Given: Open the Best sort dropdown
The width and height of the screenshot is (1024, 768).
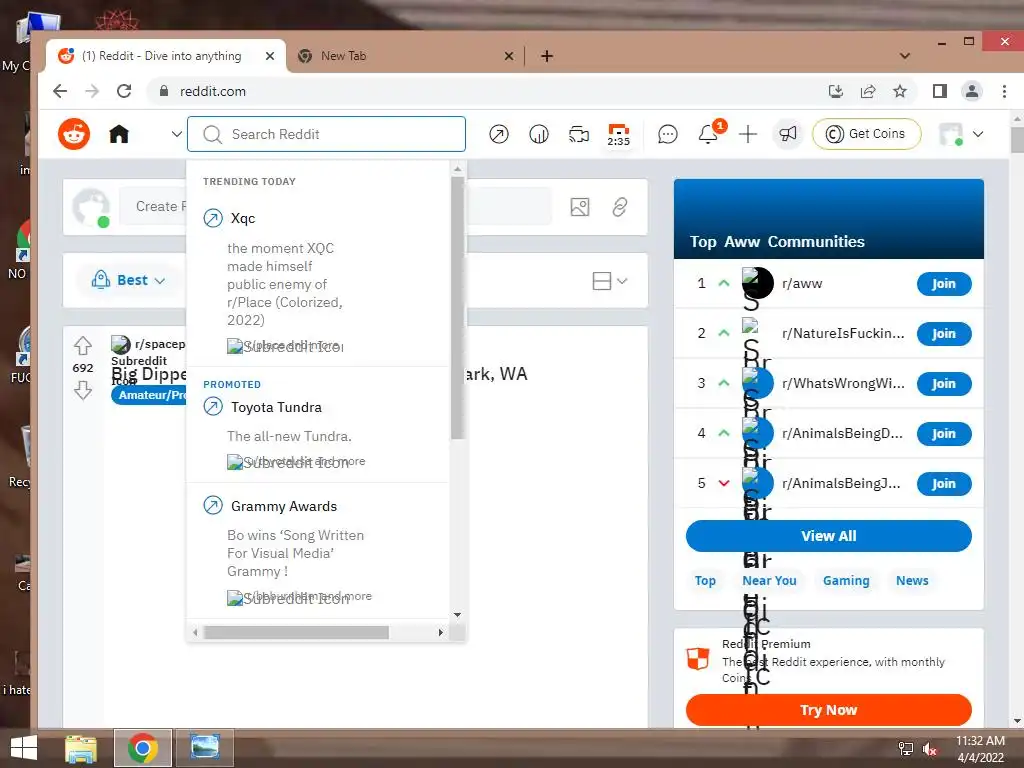Looking at the screenshot, I should [129, 280].
